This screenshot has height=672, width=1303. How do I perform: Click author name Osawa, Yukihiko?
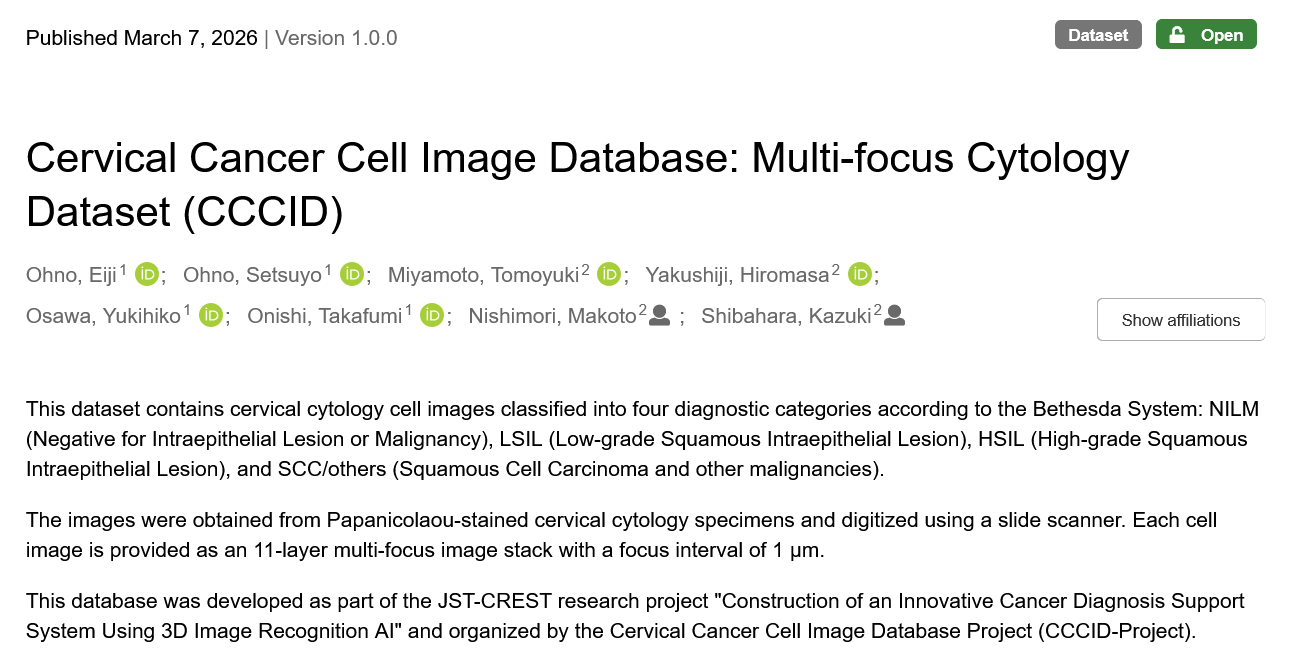click(104, 317)
